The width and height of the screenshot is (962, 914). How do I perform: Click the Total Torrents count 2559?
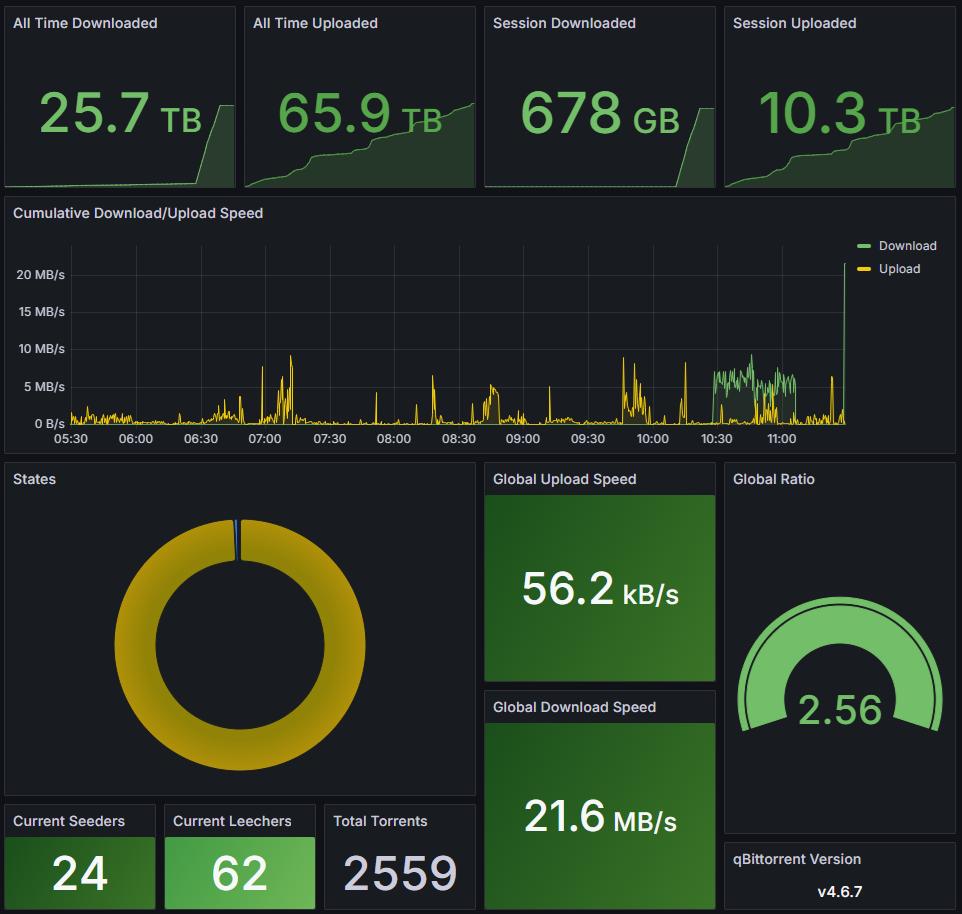coord(400,873)
